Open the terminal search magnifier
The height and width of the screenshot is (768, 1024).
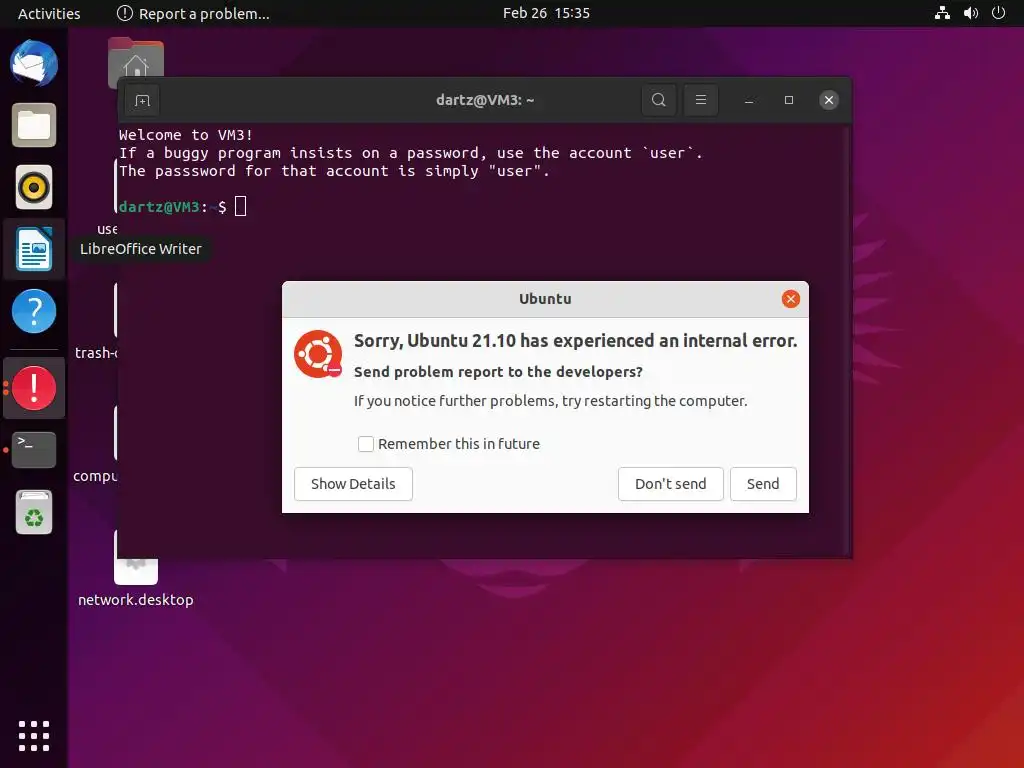coord(659,100)
